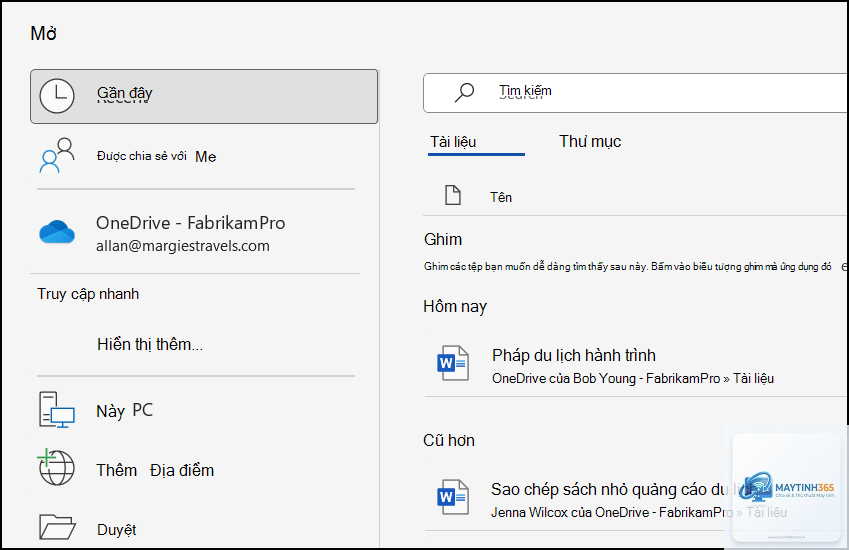Click the Ghim section heading

pyautogui.click(x=443, y=239)
